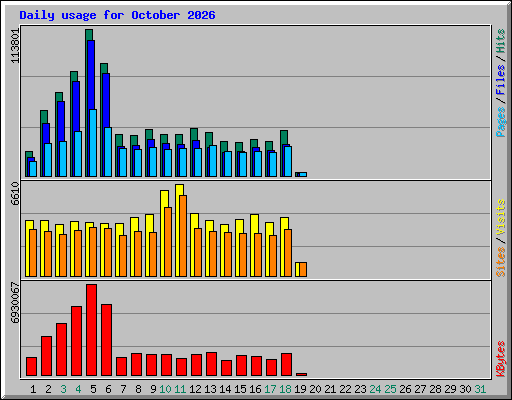Click the day 8 axis label
This screenshot has width=512, height=400.
(x=138, y=389)
